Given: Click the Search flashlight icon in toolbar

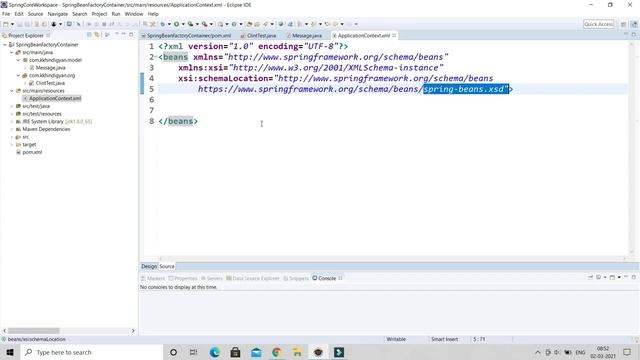Looking at the screenshot, I should click(265, 24).
